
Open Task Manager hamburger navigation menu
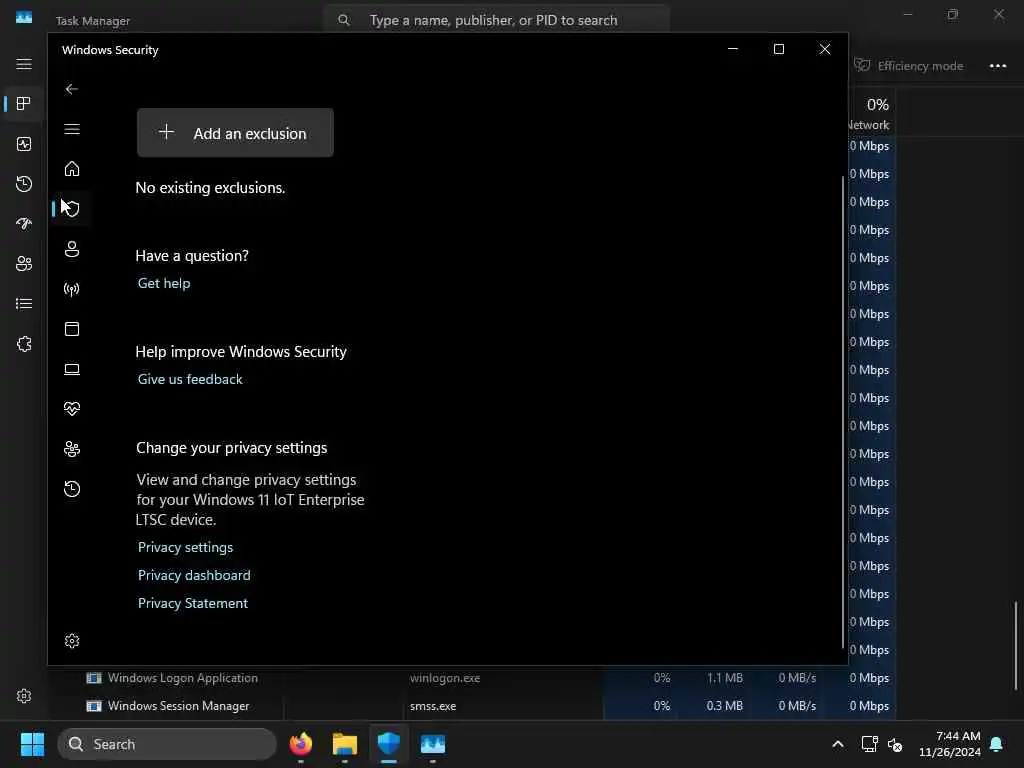[x=24, y=64]
